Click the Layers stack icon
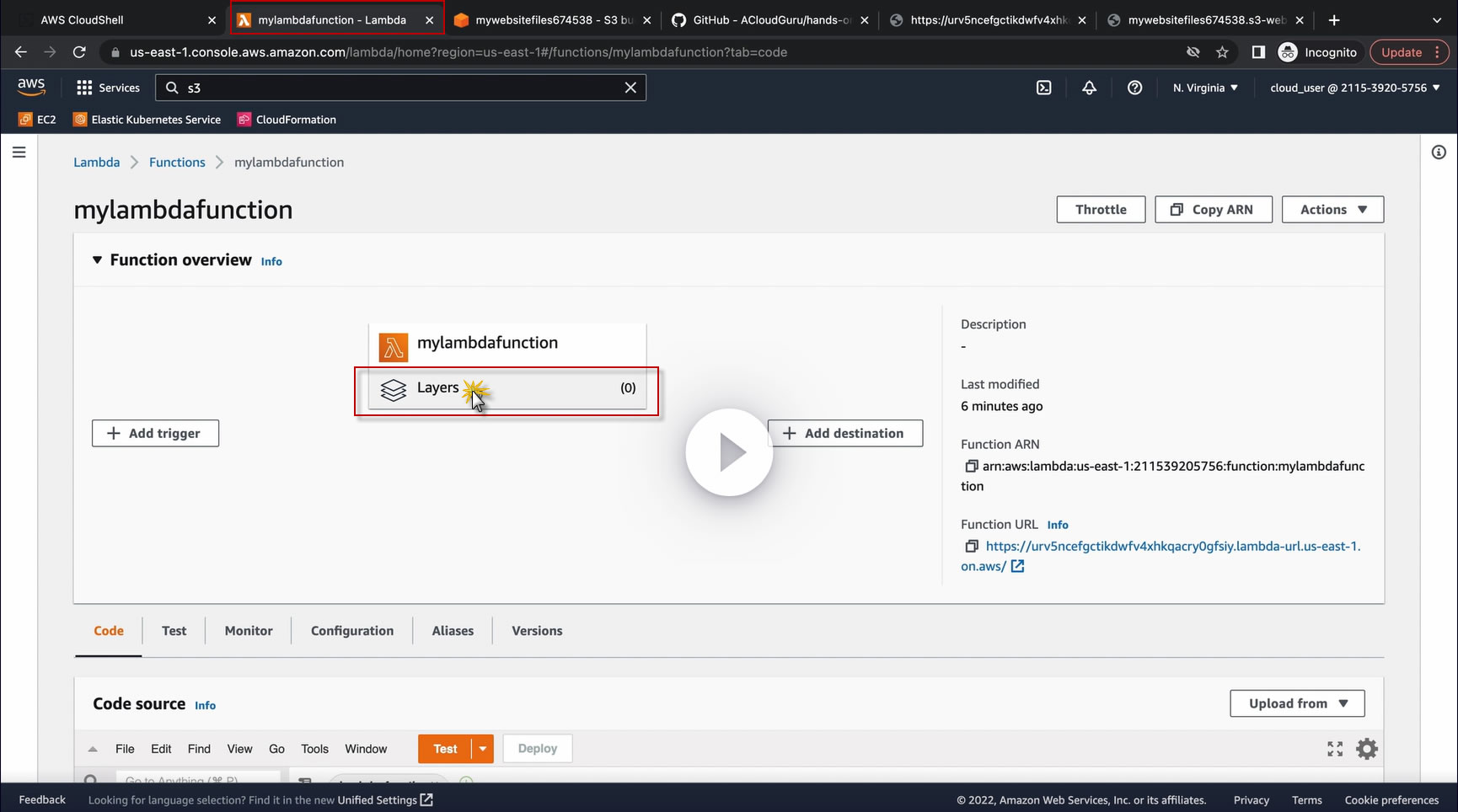 (394, 389)
